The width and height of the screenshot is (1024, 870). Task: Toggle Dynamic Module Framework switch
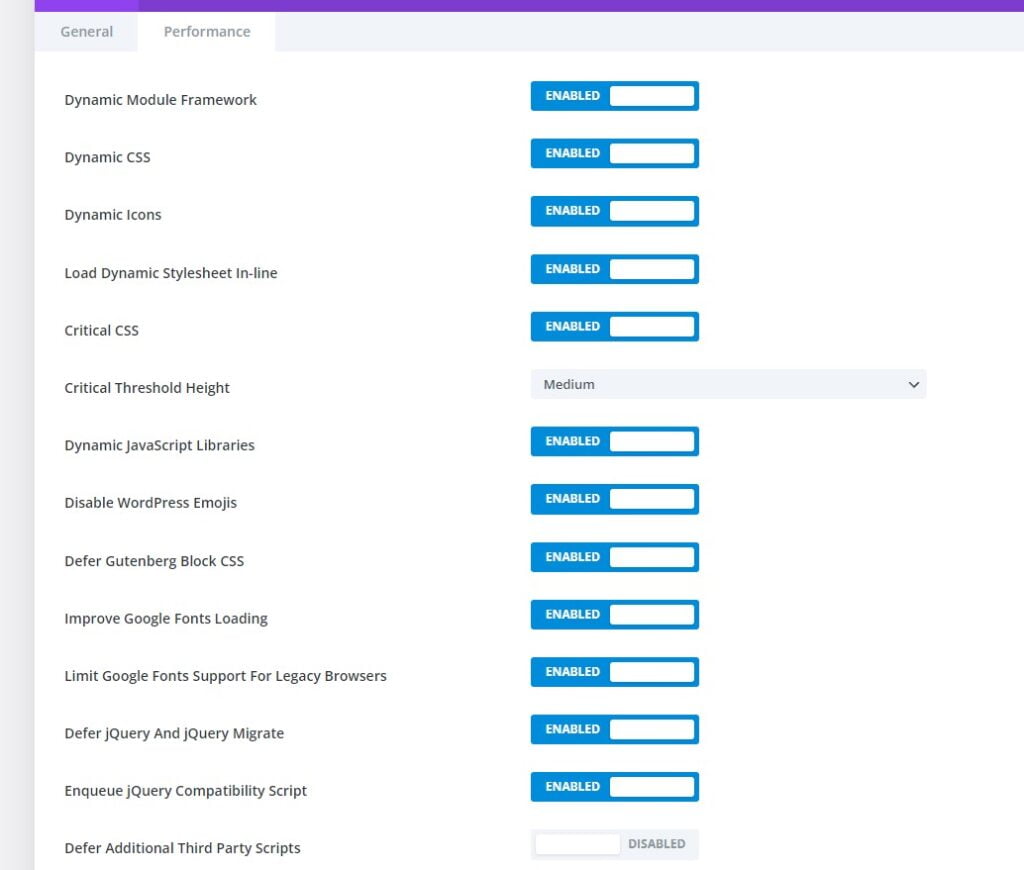click(x=615, y=96)
